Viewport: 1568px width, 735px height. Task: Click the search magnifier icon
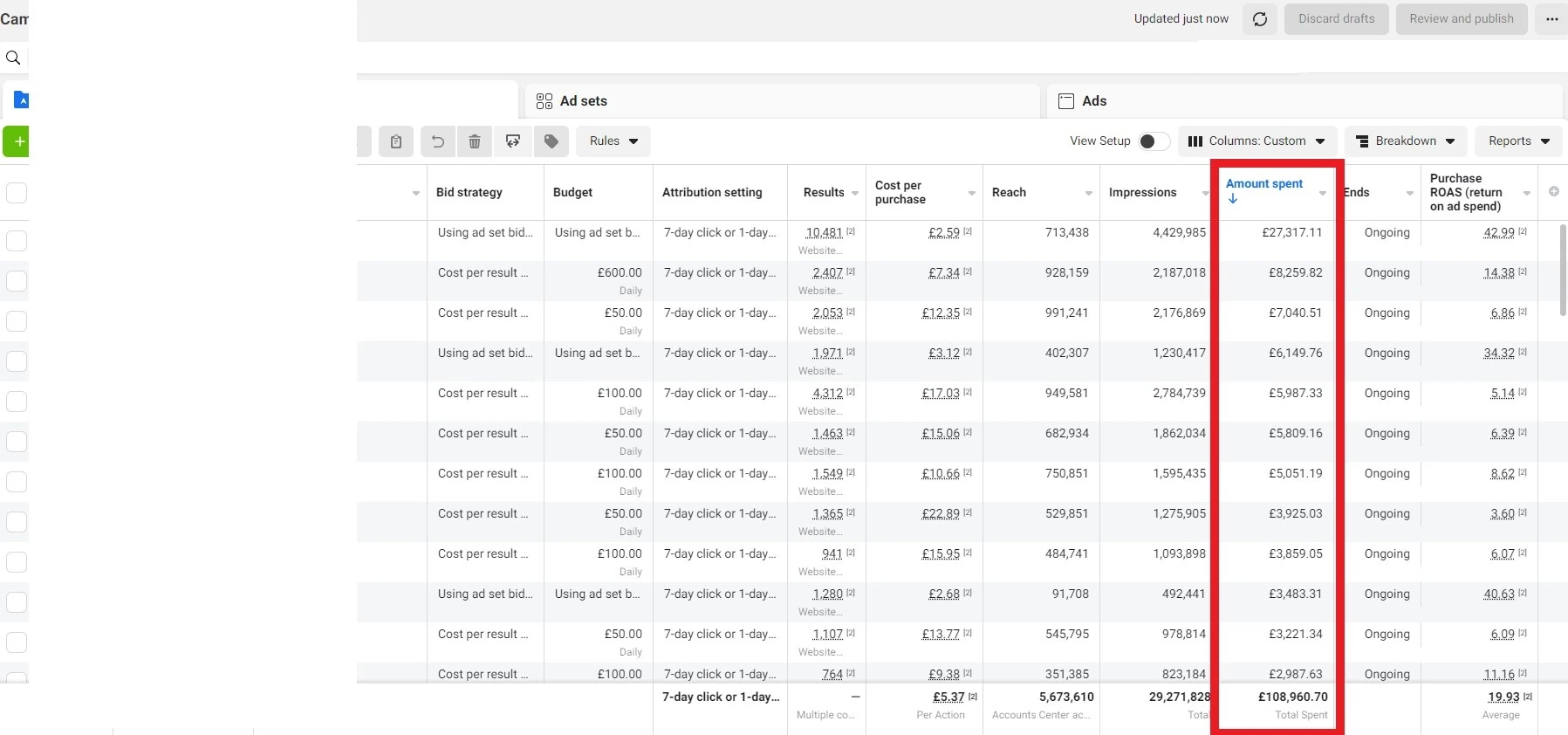(x=13, y=58)
